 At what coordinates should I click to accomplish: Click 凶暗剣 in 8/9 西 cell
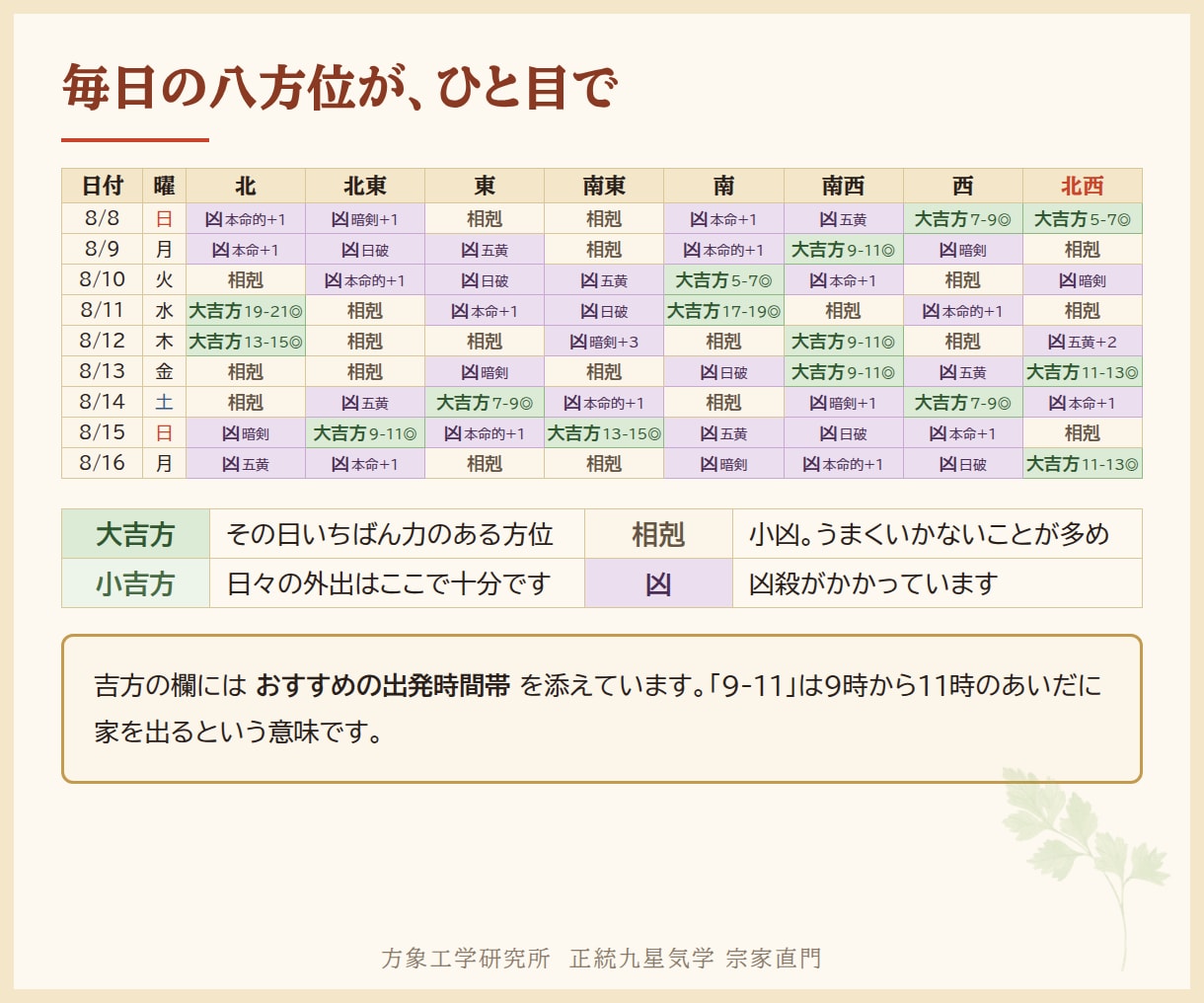963,249
